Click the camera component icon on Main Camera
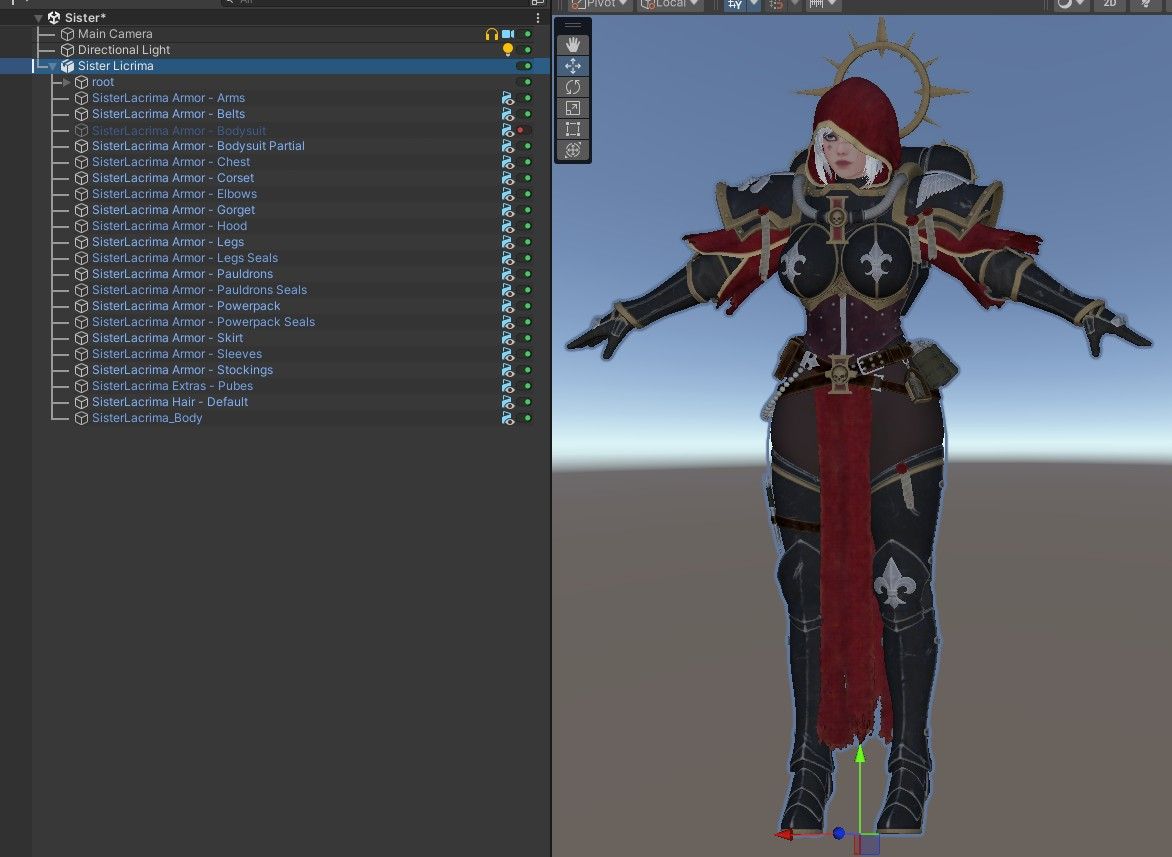 (508, 34)
